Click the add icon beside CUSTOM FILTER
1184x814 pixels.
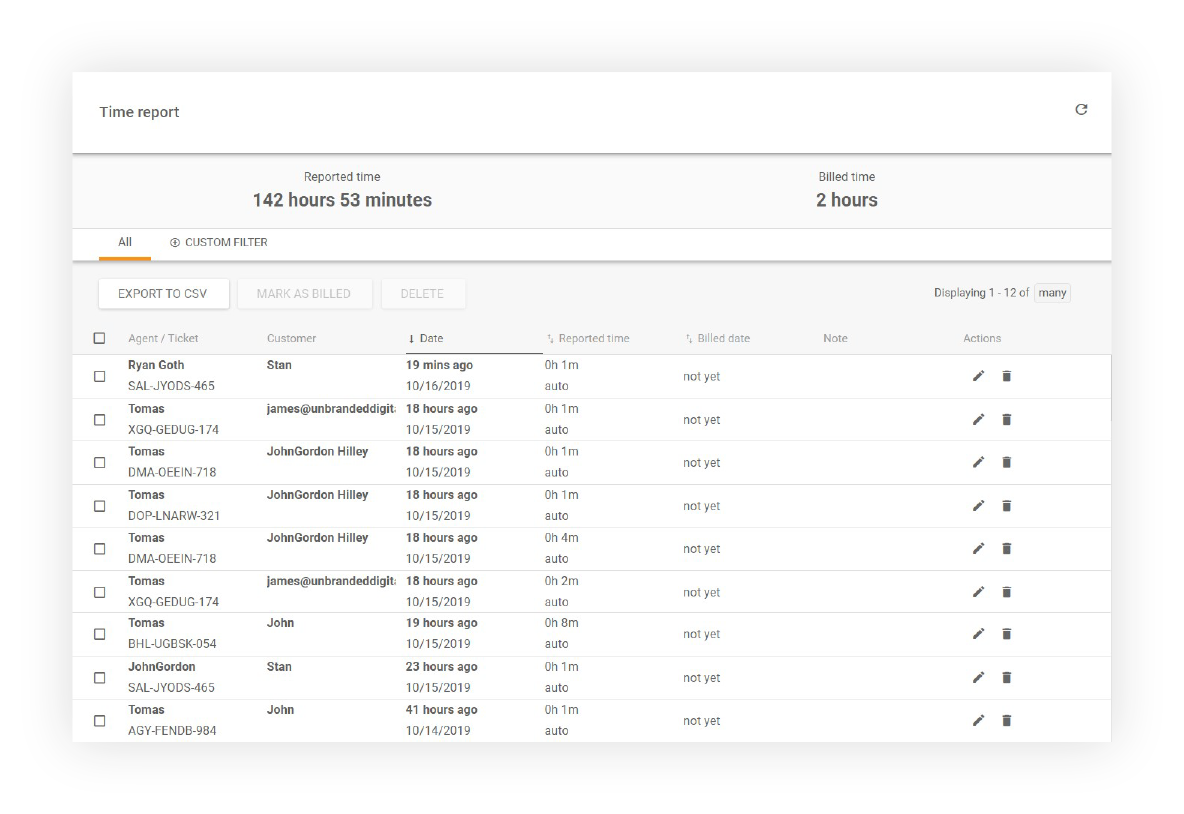tap(176, 242)
